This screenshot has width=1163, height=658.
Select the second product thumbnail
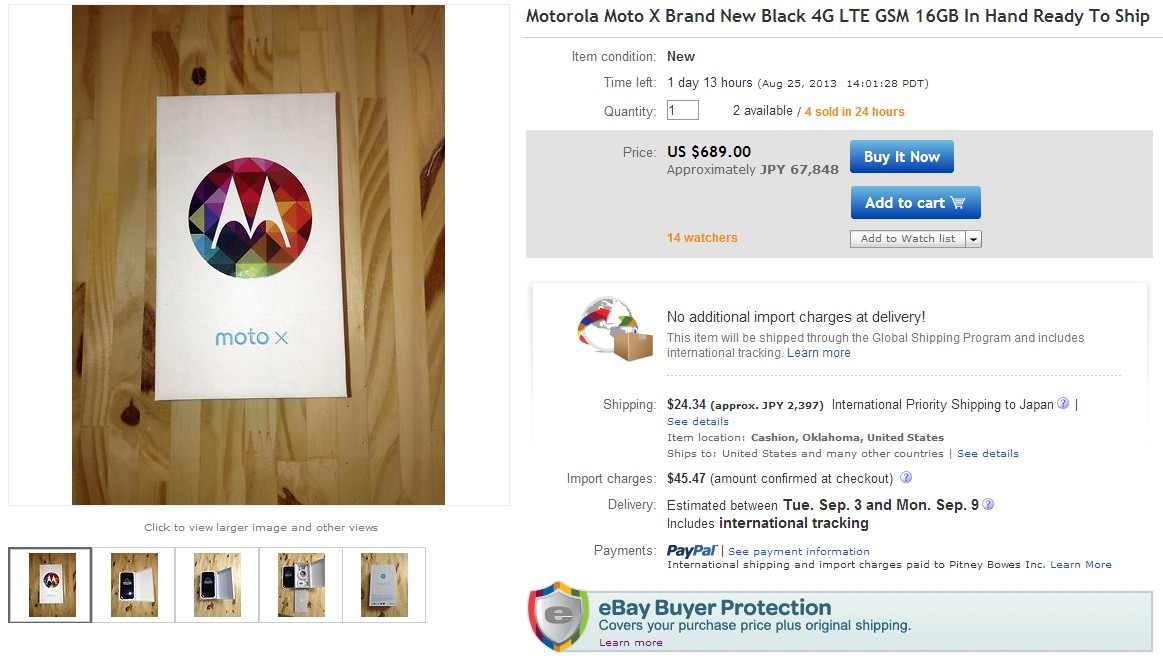tap(134, 584)
